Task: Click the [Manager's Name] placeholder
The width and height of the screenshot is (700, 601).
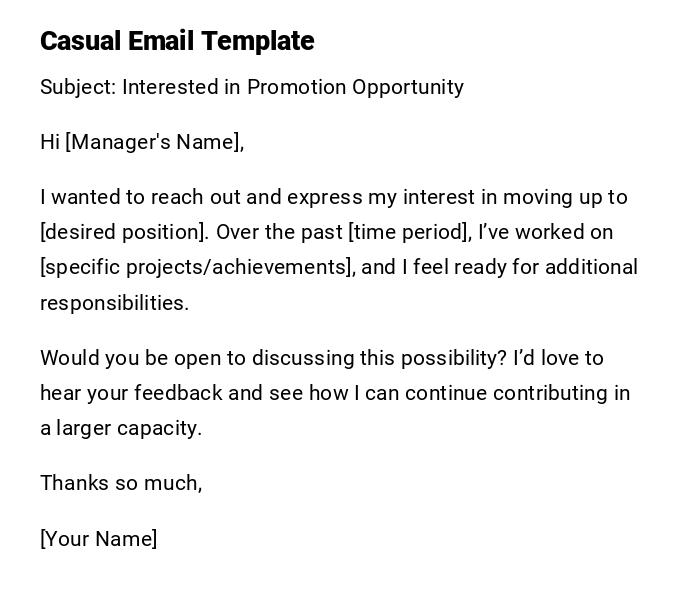Action: point(154,142)
